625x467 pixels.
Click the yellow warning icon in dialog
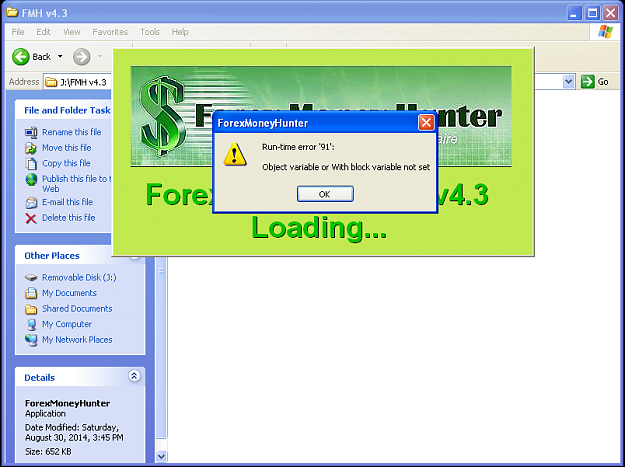(235, 155)
